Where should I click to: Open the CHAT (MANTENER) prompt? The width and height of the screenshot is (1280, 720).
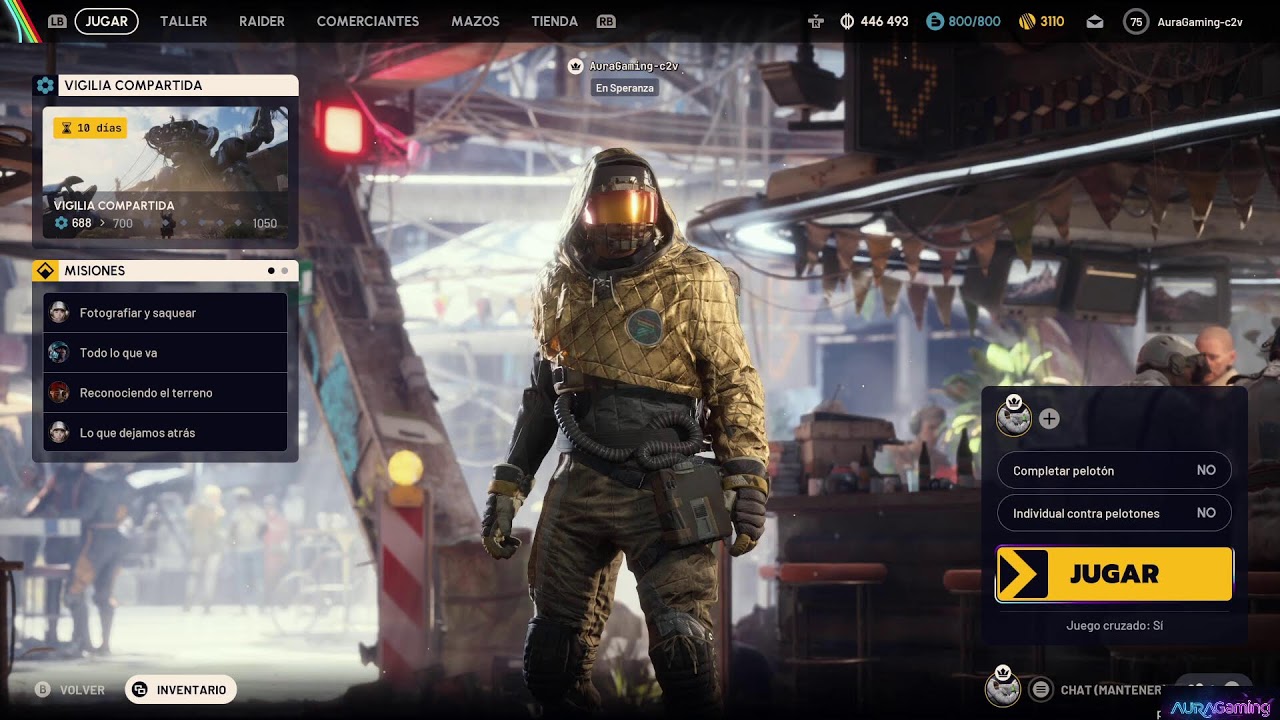[1112, 690]
